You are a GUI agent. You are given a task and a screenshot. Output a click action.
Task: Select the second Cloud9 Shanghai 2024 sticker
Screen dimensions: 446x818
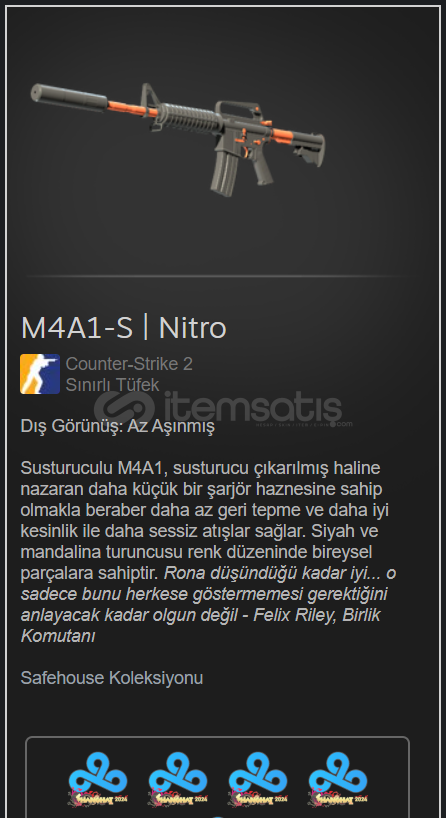[x=178, y=779]
